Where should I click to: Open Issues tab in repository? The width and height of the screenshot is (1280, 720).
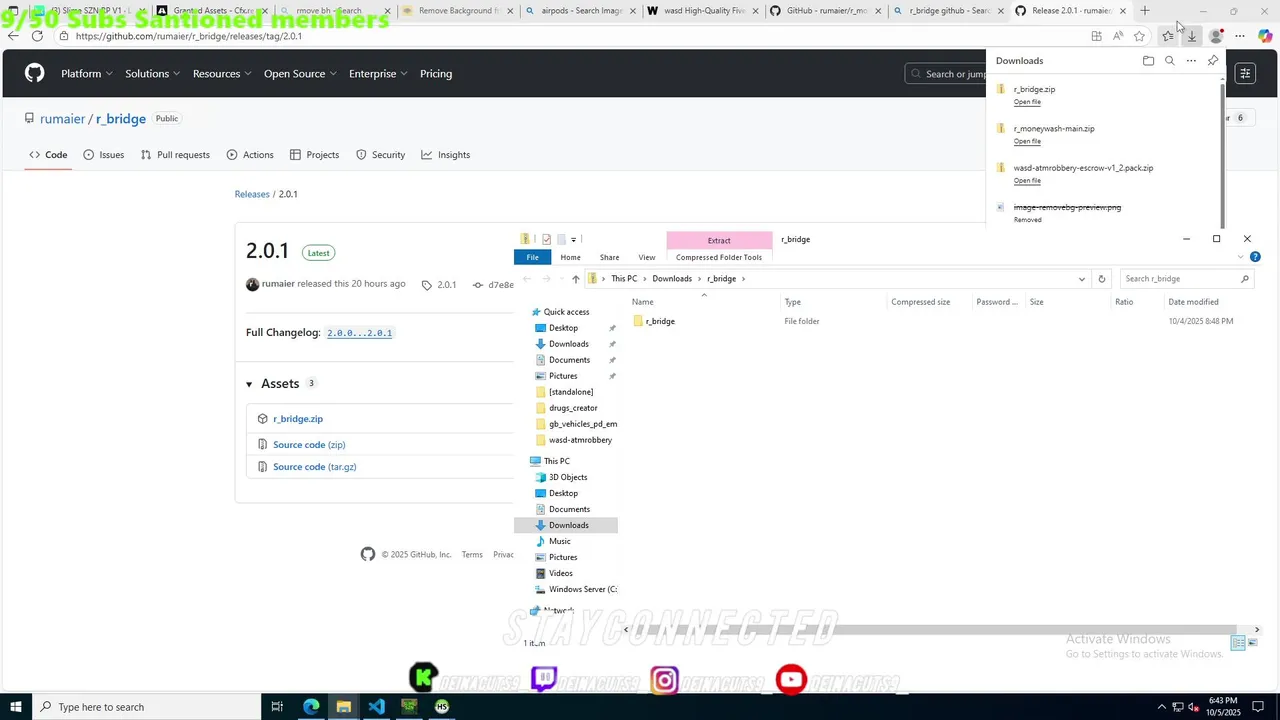[x=104, y=155]
